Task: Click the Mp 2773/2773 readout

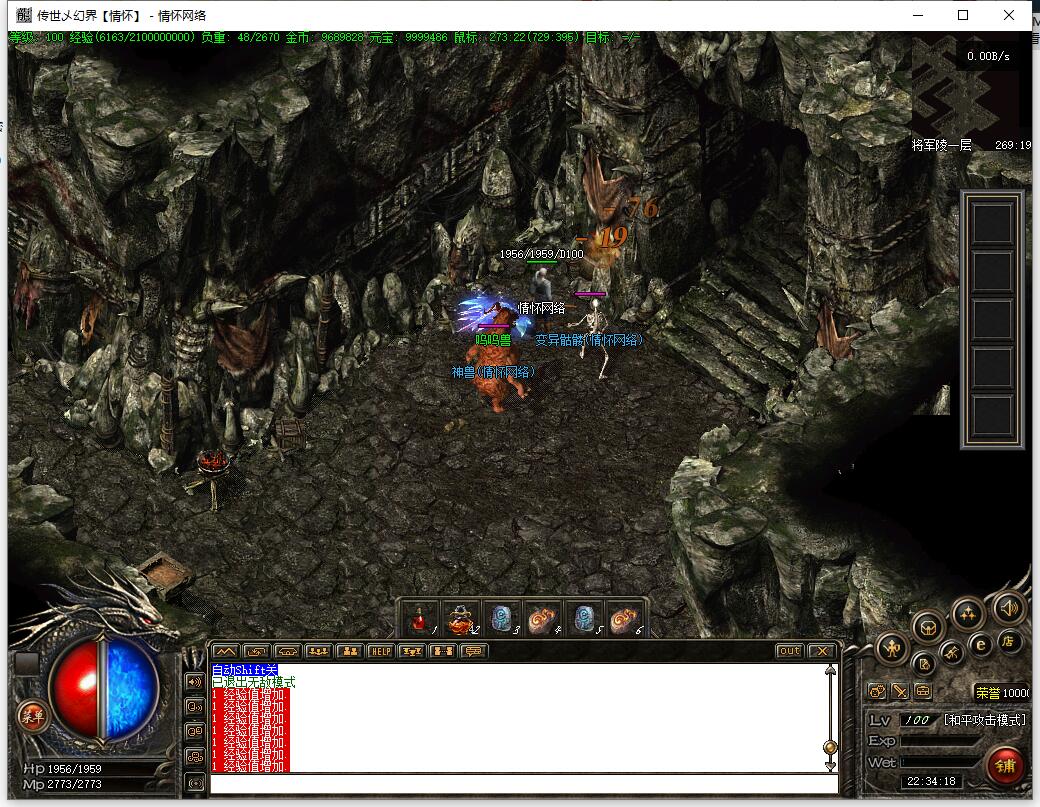Action: pos(62,784)
